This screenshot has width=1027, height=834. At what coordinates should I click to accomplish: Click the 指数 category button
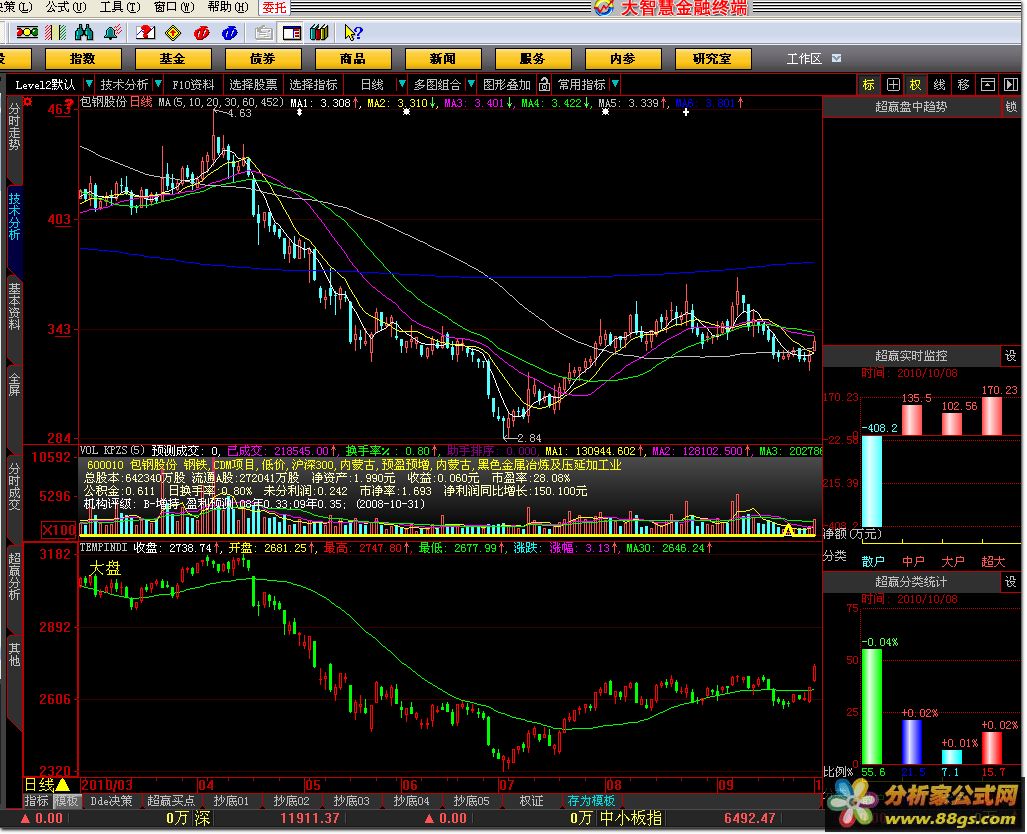pyautogui.click(x=83, y=59)
